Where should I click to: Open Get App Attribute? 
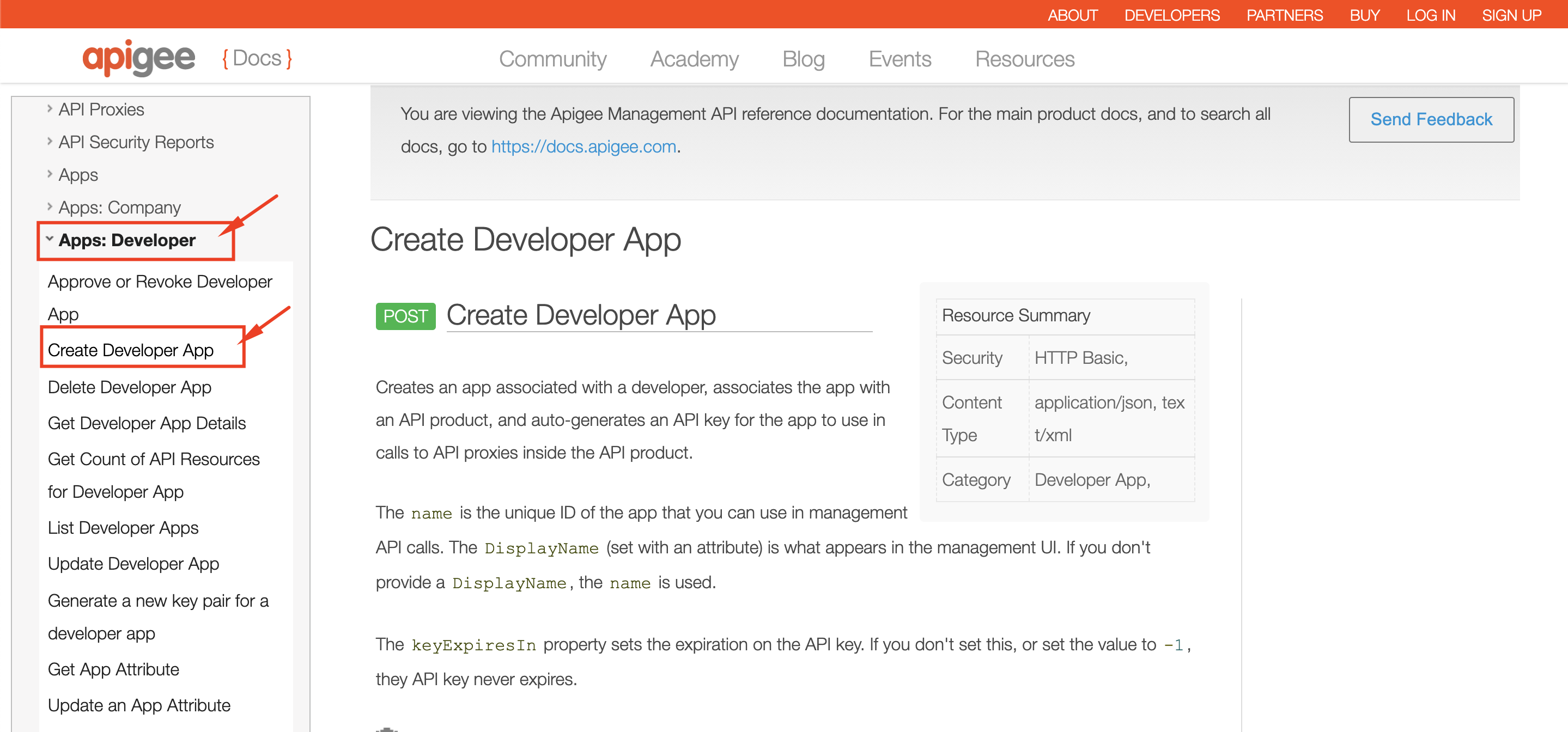[x=113, y=669]
